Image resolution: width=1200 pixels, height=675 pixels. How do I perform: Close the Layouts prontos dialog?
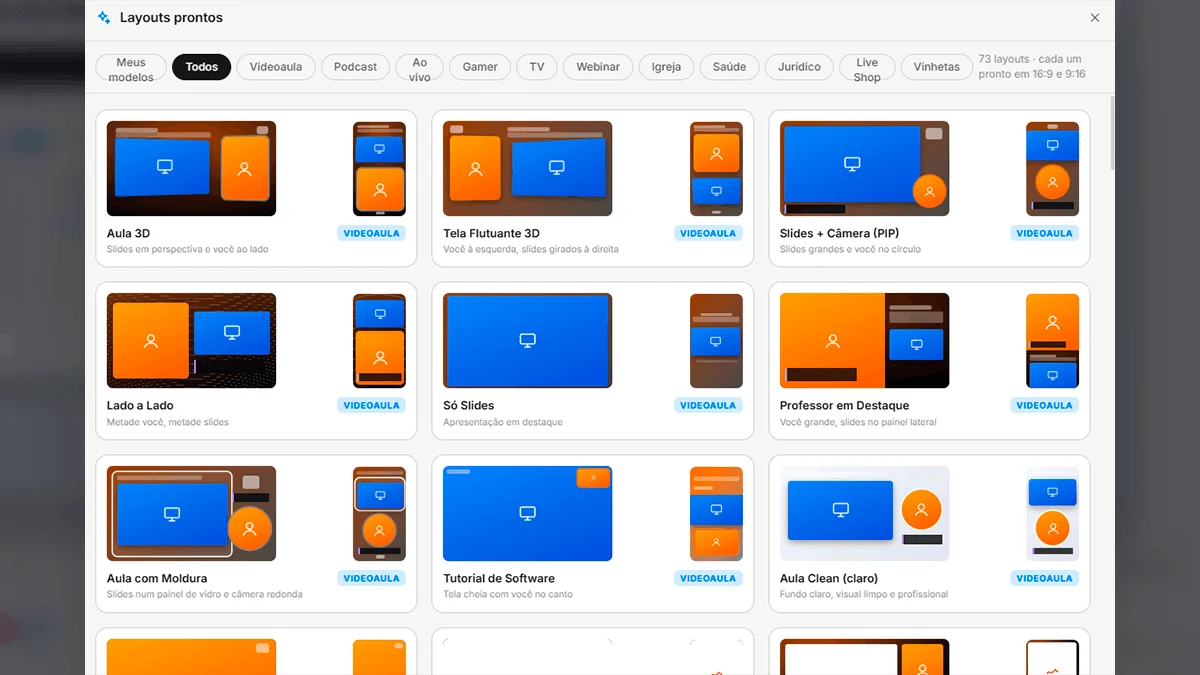(1095, 18)
